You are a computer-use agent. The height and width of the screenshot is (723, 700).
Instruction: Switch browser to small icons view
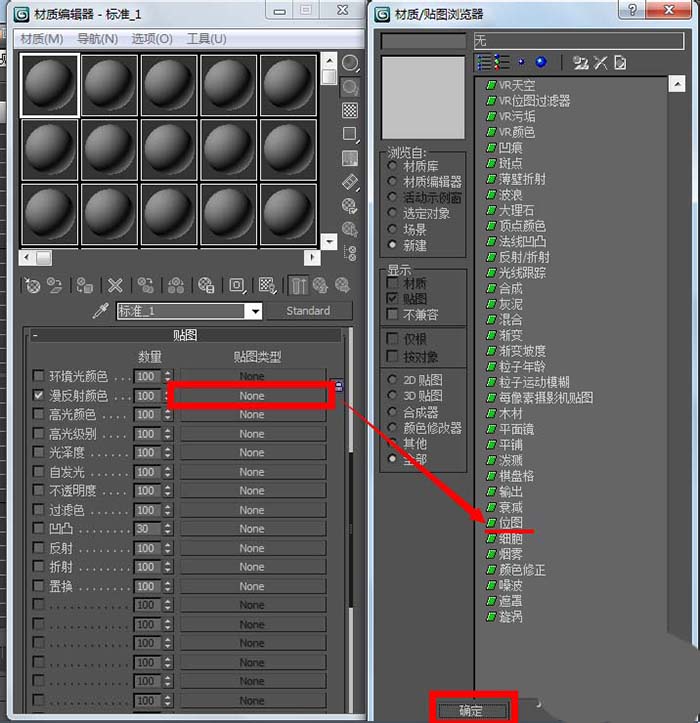(x=522, y=62)
